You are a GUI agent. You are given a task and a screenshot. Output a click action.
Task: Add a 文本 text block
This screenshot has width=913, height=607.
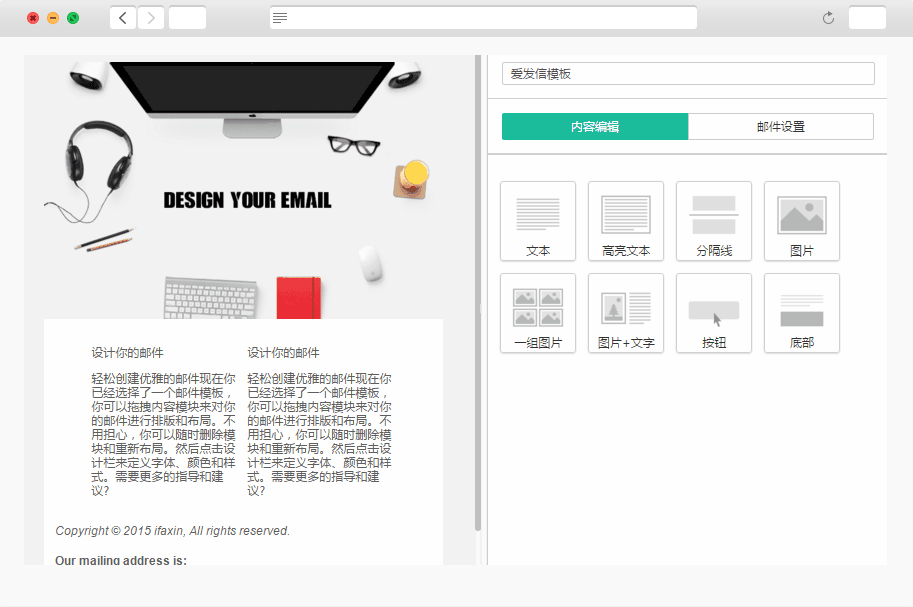tap(537, 221)
